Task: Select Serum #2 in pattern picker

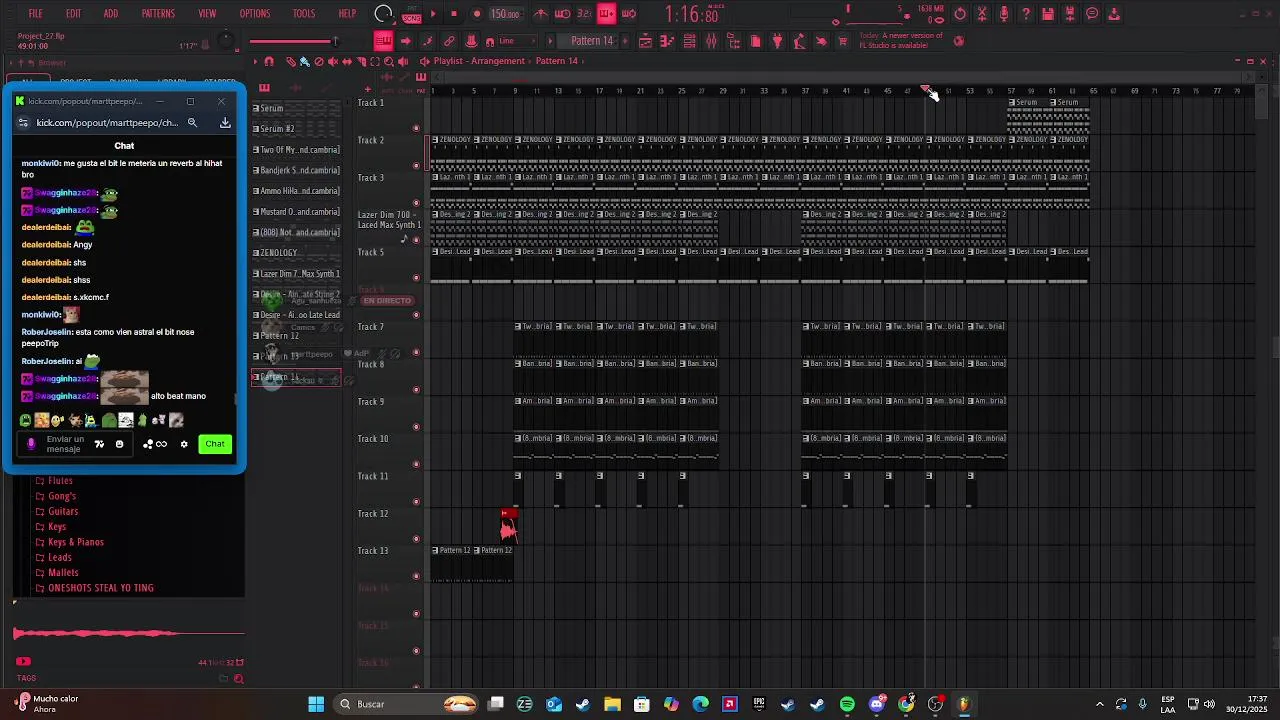Action: pyautogui.click(x=297, y=129)
